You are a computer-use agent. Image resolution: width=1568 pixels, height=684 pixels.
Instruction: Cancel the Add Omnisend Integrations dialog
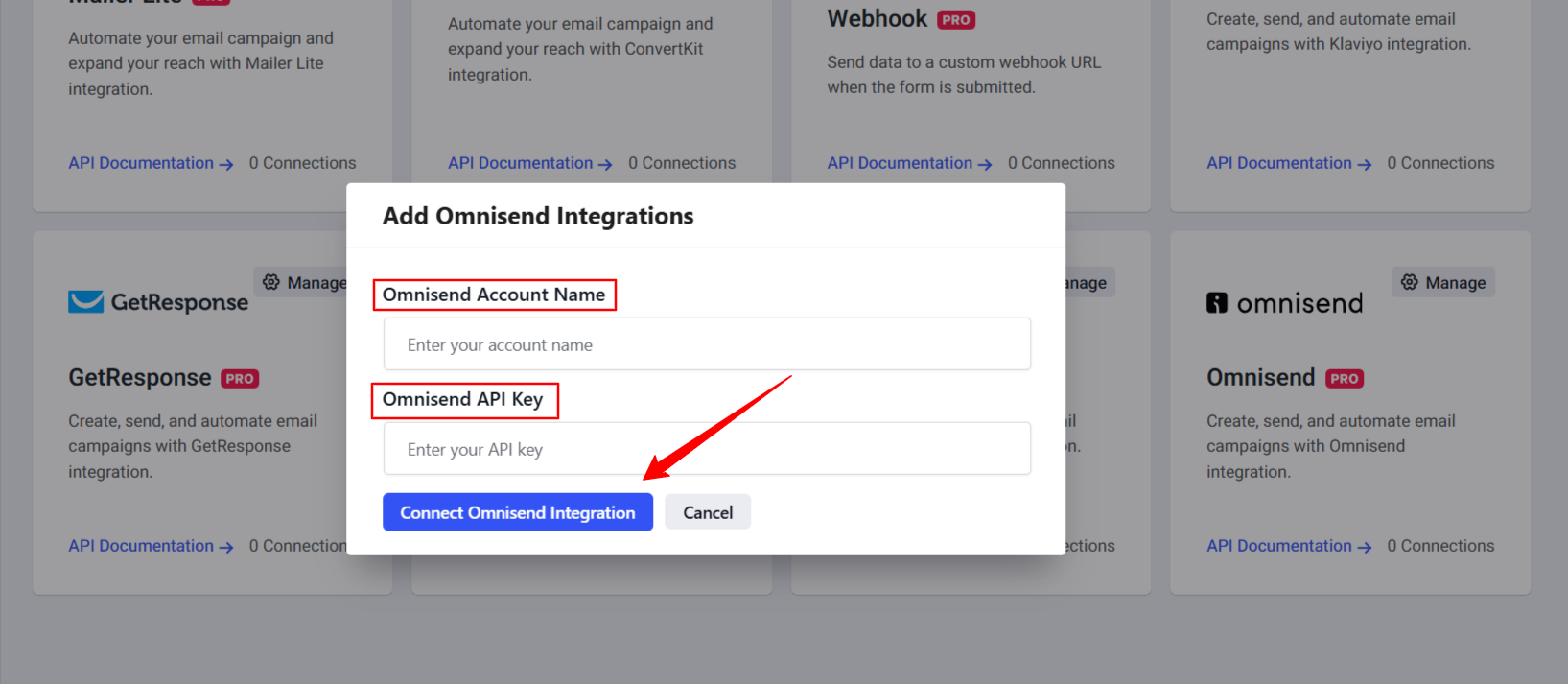click(x=708, y=512)
